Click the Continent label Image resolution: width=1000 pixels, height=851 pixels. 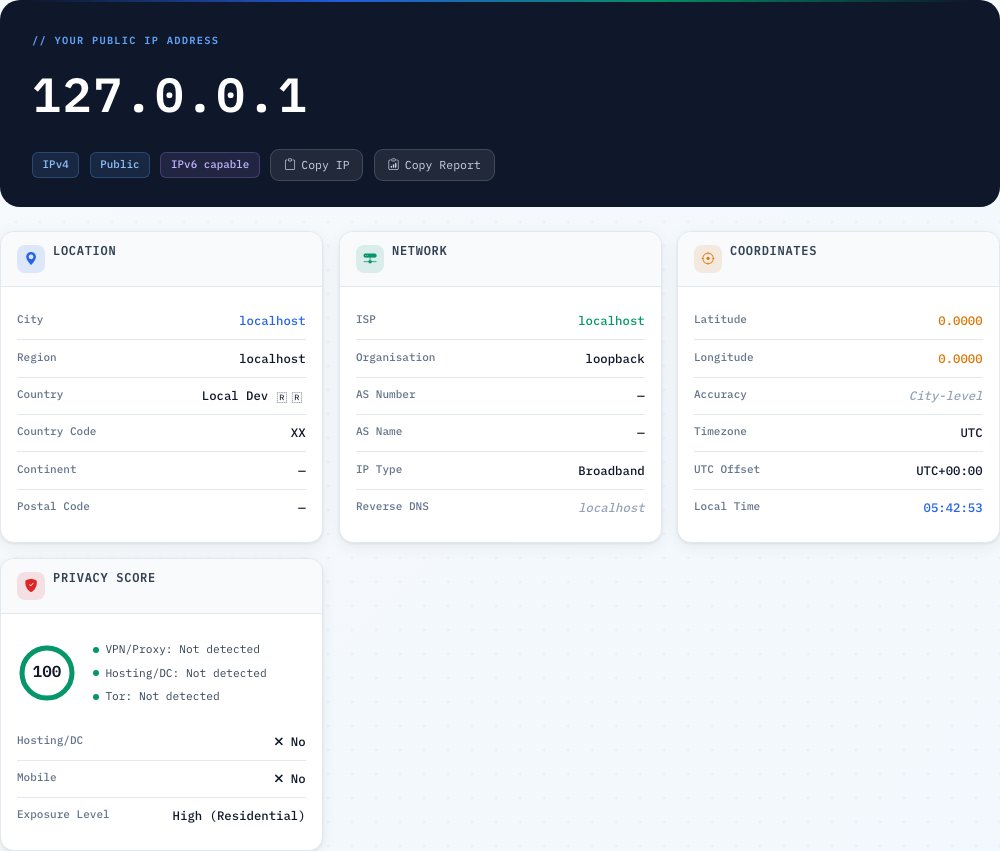tap(47, 470)
